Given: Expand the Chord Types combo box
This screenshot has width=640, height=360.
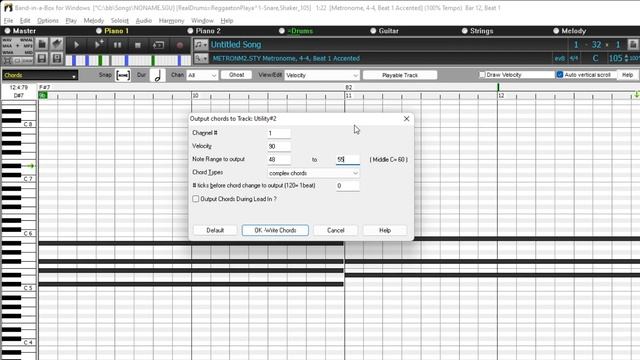Looking at the screenshot, I should (313, 173).
